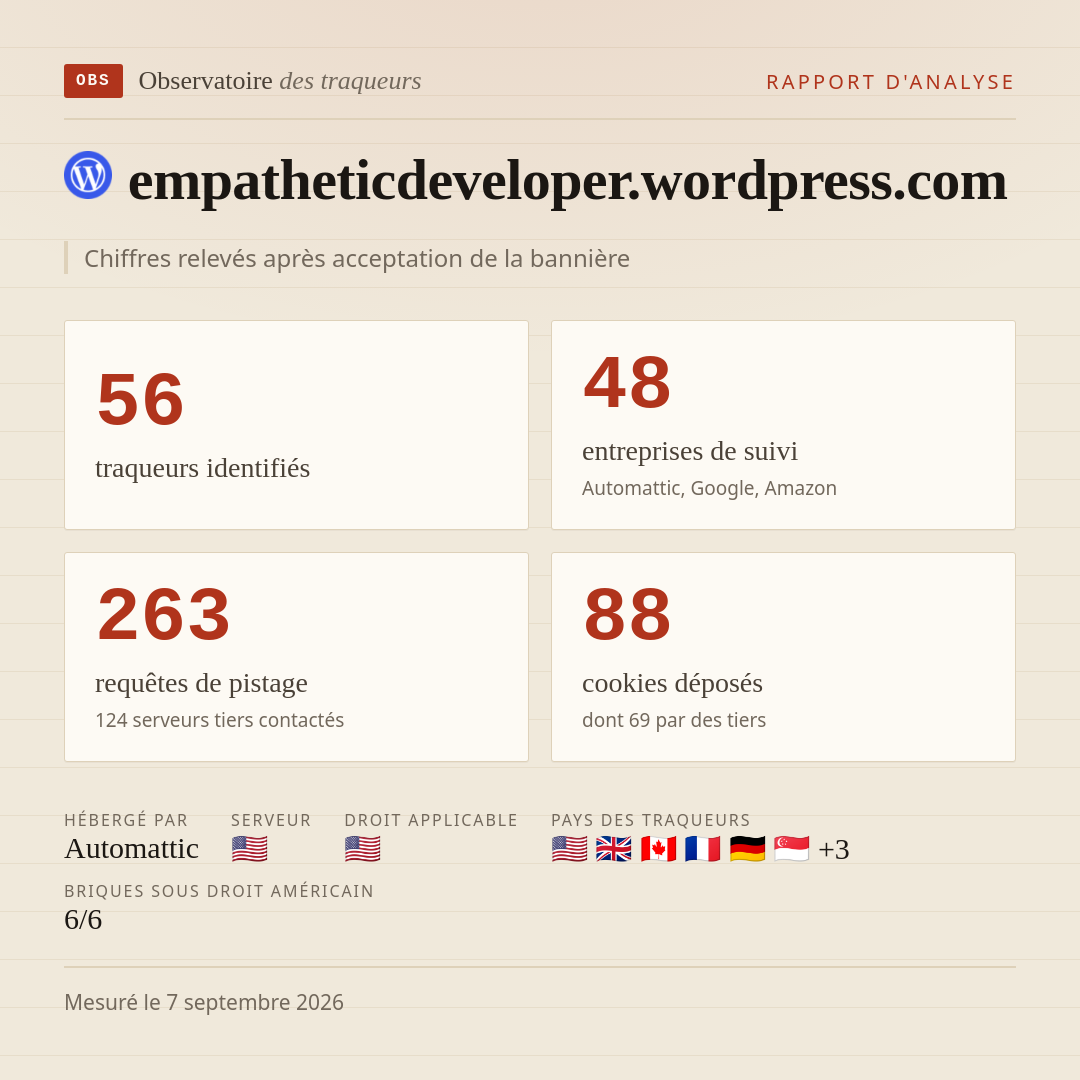This screenshot has height=1080, width=1080.
Task: Click the 'Pays des traqueurs' label
Action: point(651,820)
